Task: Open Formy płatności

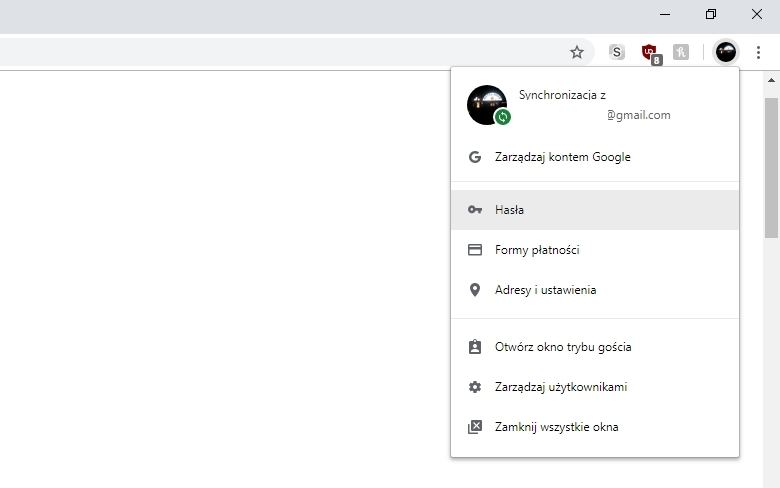Action: (x=537, y=250)
